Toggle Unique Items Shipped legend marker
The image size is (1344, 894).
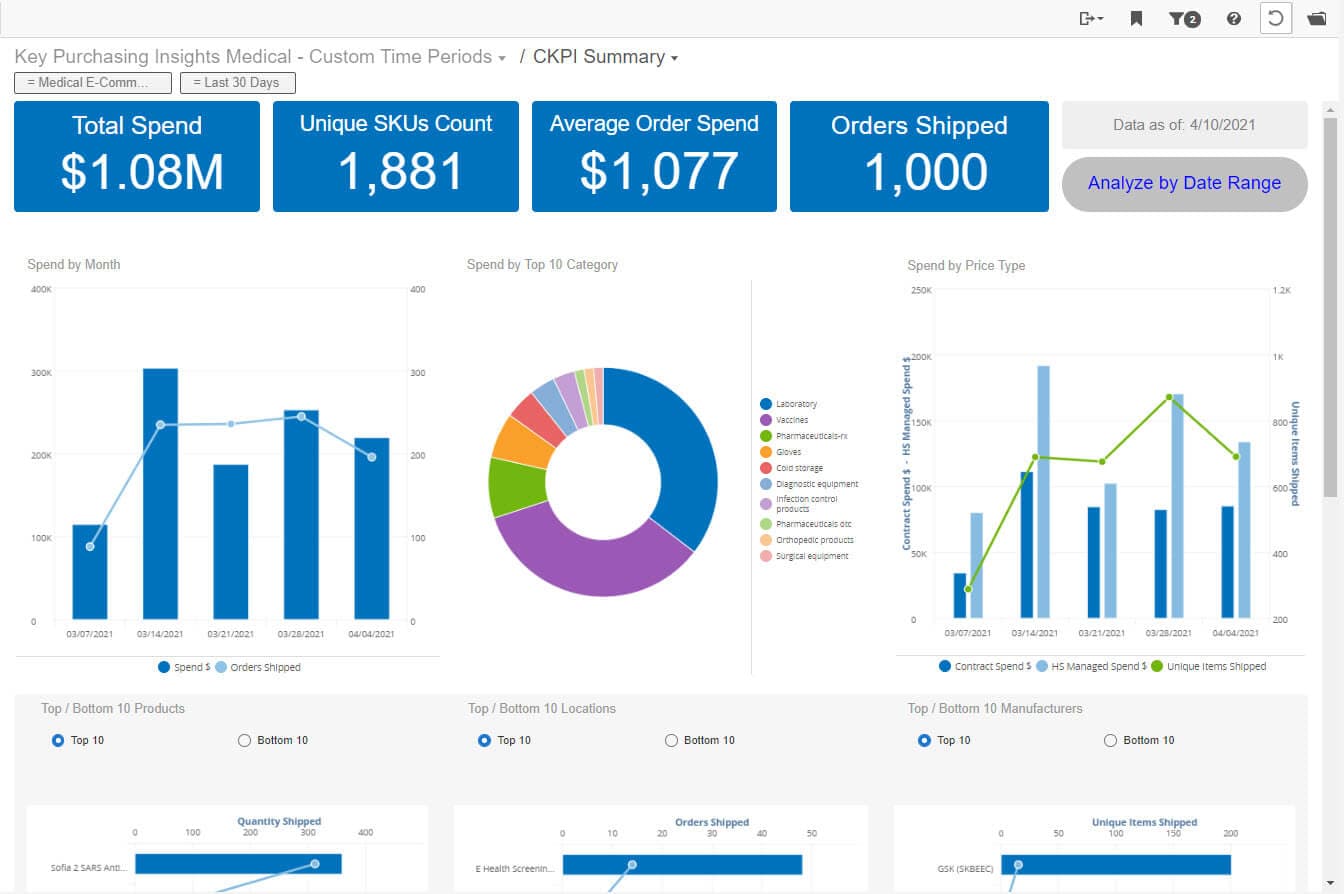click(1158, 666)
